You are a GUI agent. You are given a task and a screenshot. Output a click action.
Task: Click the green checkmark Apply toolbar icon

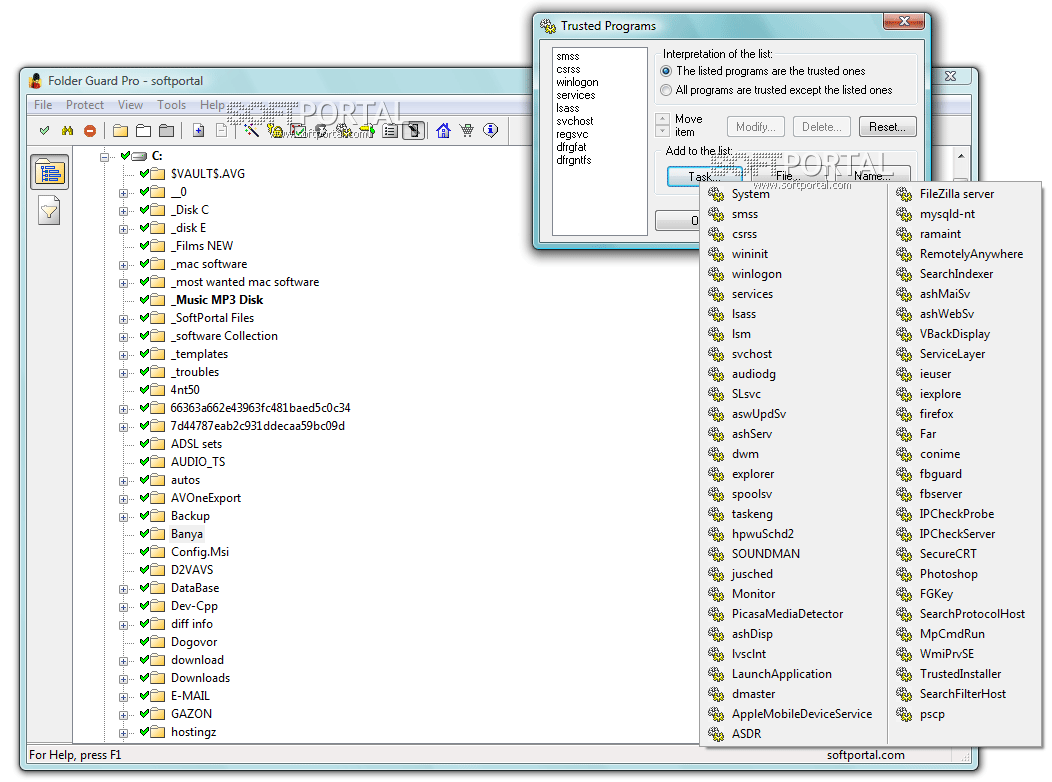pos(44,131)
